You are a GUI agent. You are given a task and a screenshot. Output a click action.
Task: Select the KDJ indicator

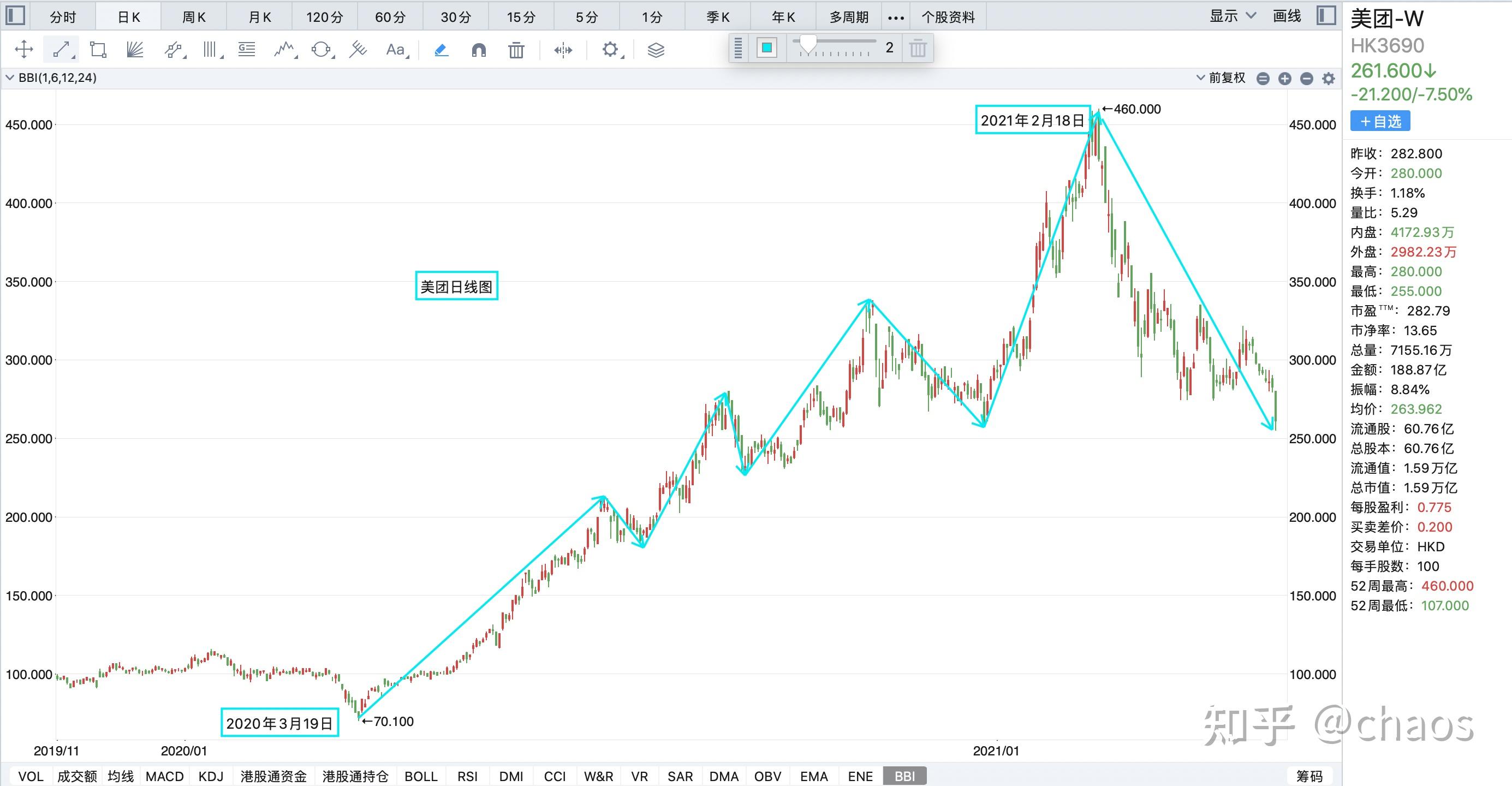point(211,776)
